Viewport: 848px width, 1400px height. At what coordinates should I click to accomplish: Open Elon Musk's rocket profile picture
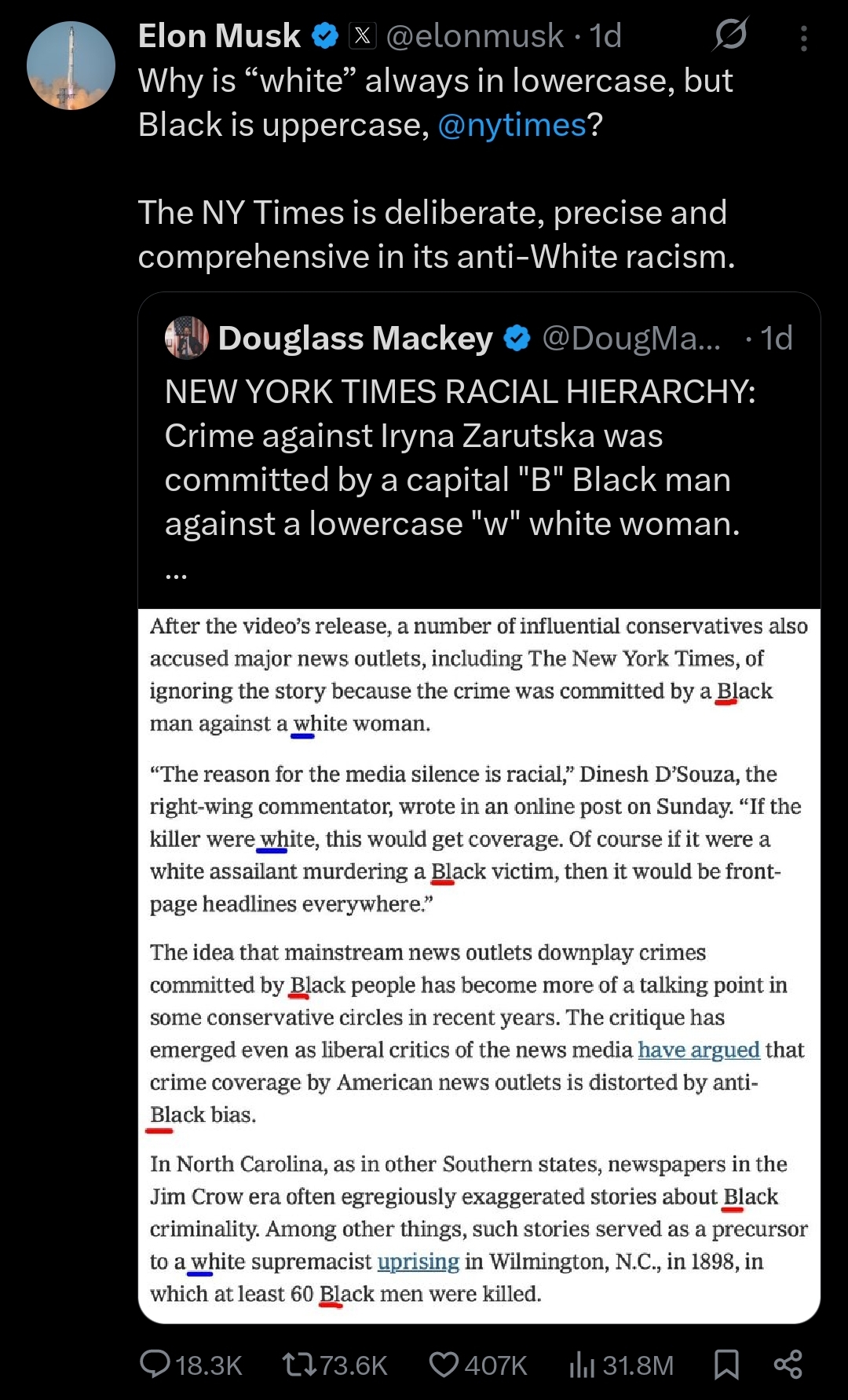71,65
